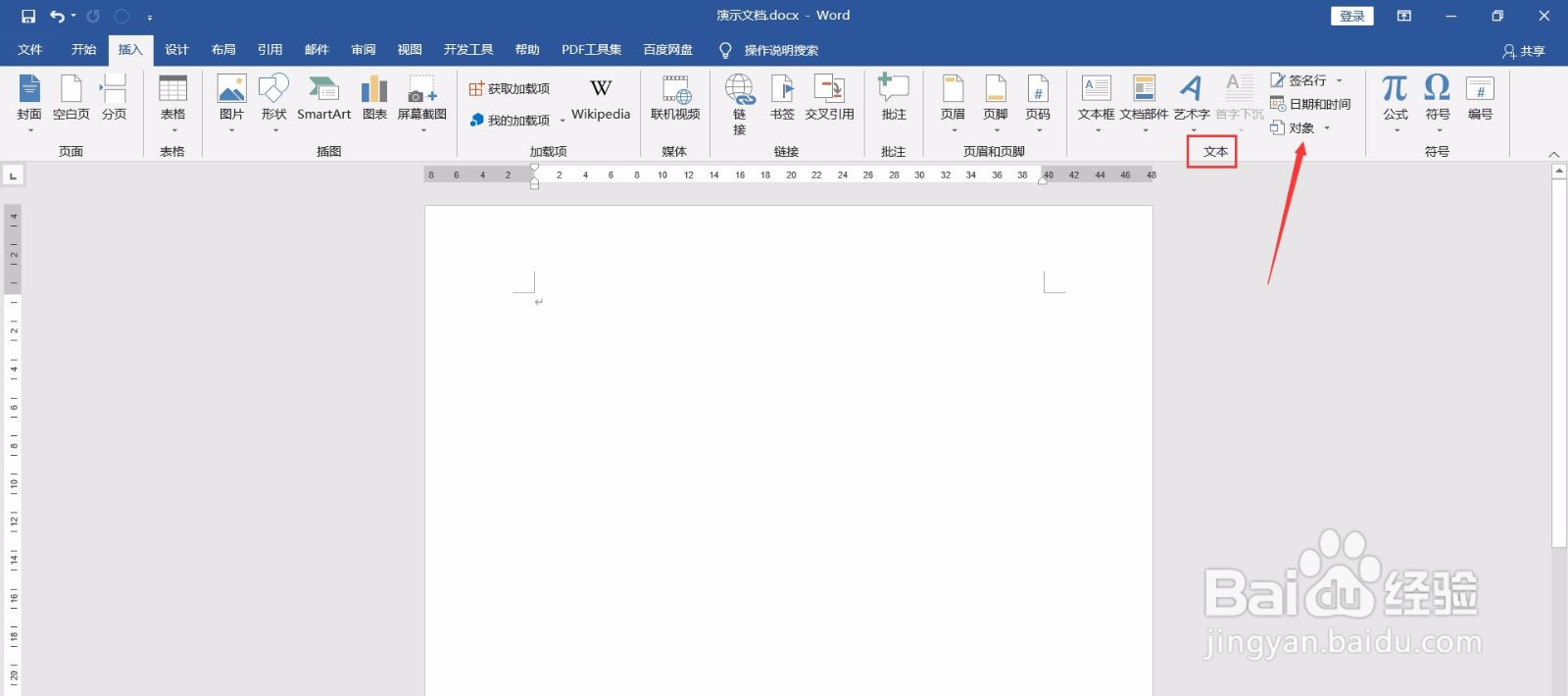
Task: Expand the Cover page (封面) dropdown arrow
Action: click(30, 130)
